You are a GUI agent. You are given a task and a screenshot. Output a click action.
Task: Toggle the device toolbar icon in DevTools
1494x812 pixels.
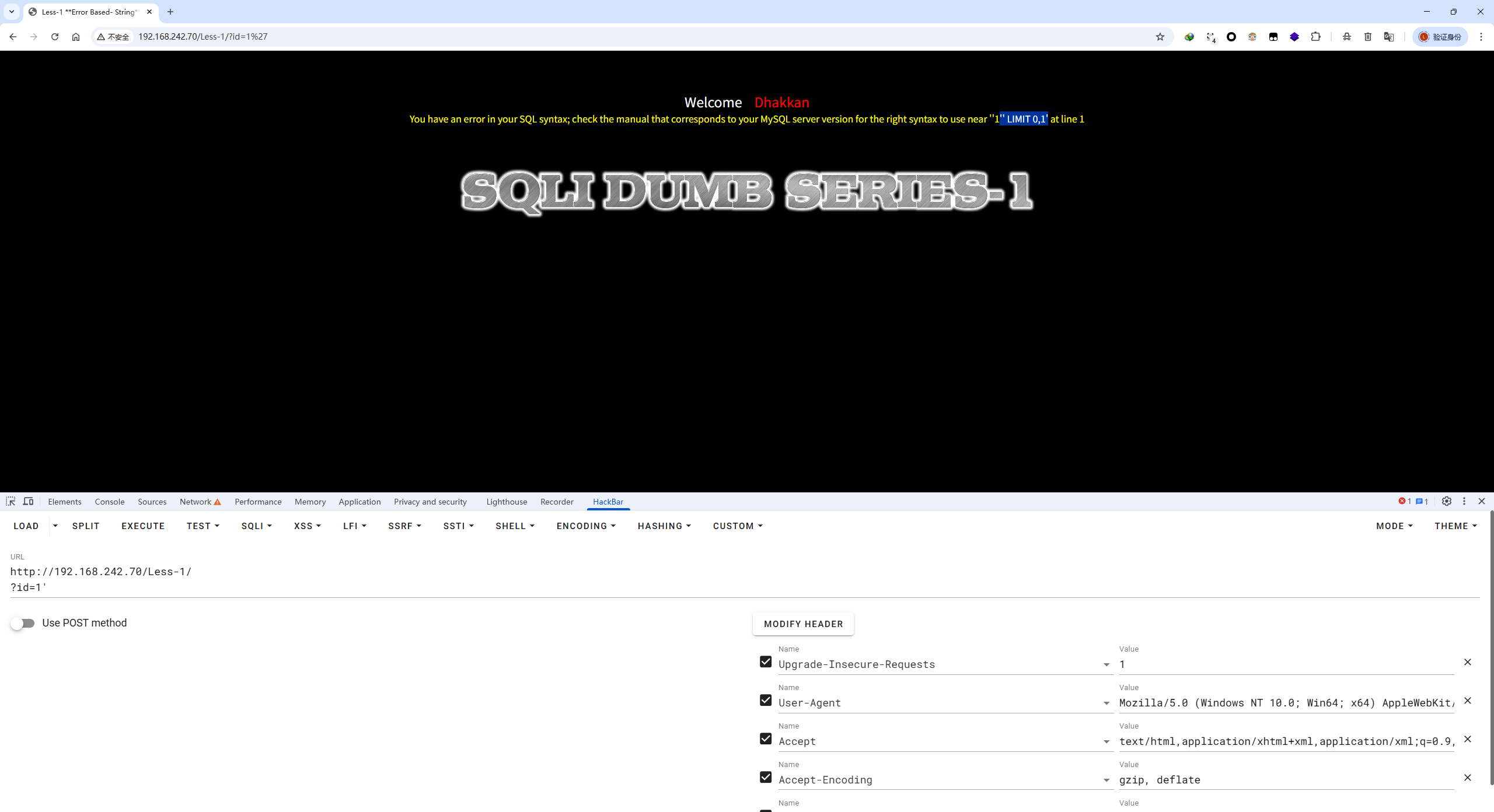[28, 501]
